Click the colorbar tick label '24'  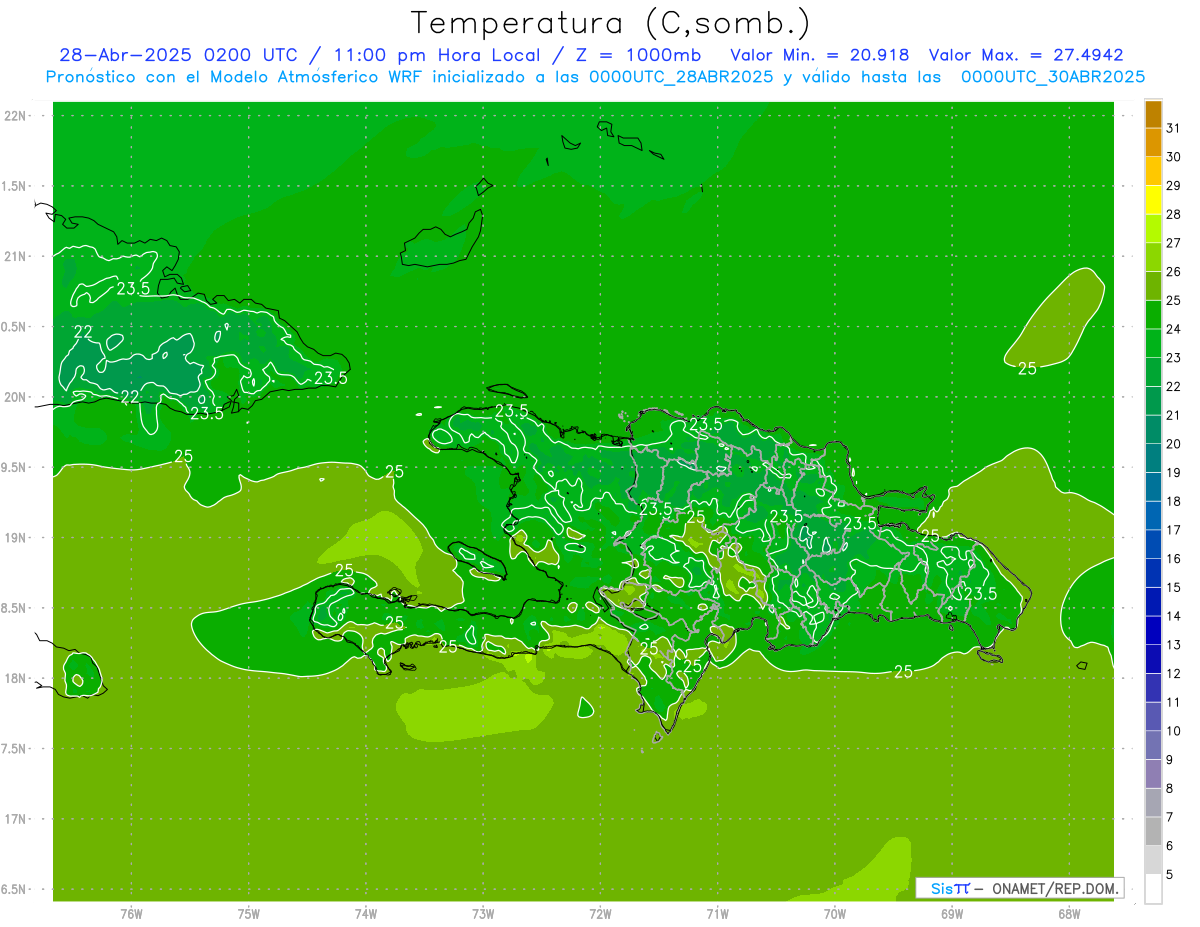tap(1173, 329)
